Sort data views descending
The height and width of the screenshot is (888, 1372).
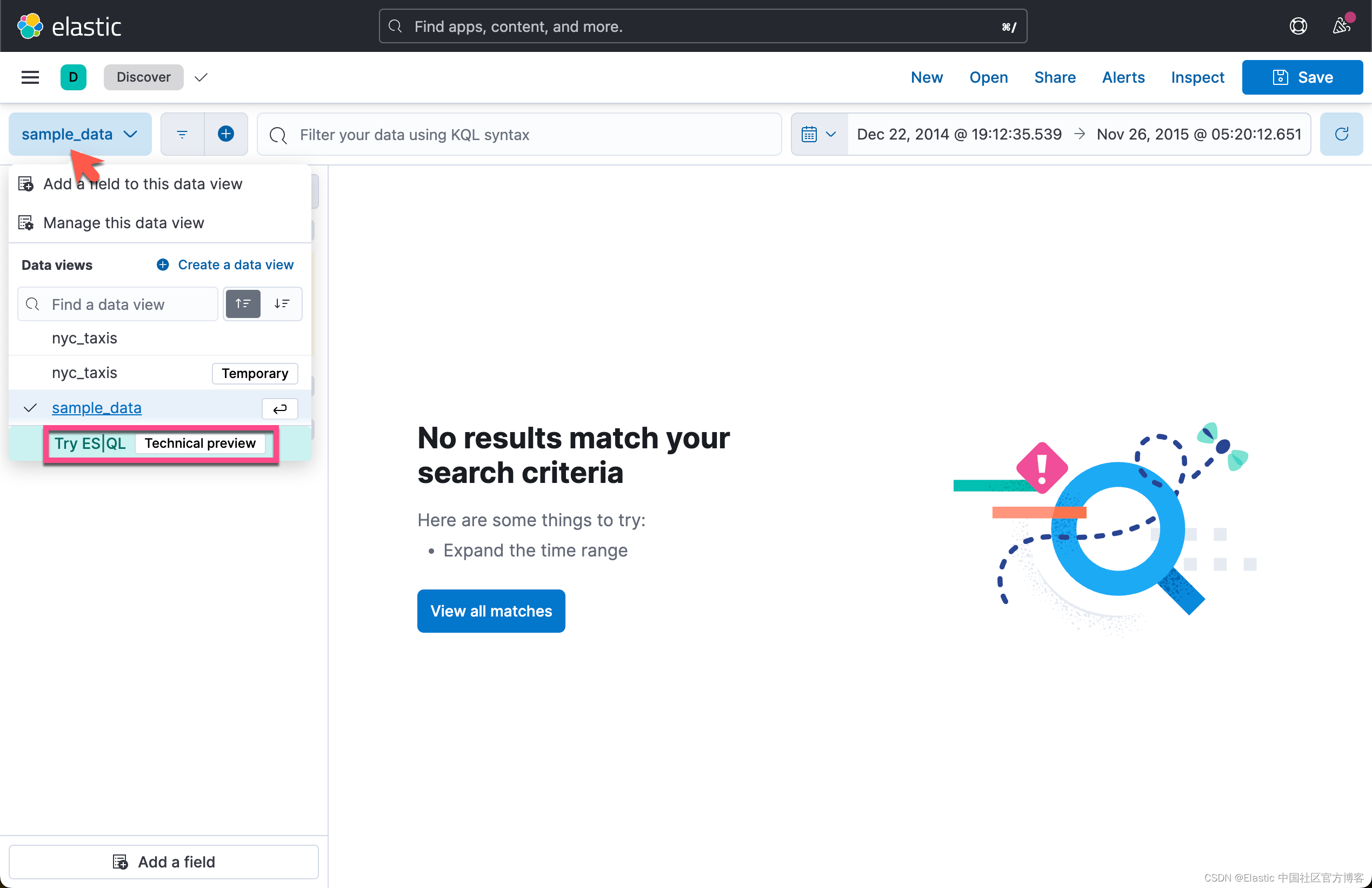point(282,304)
